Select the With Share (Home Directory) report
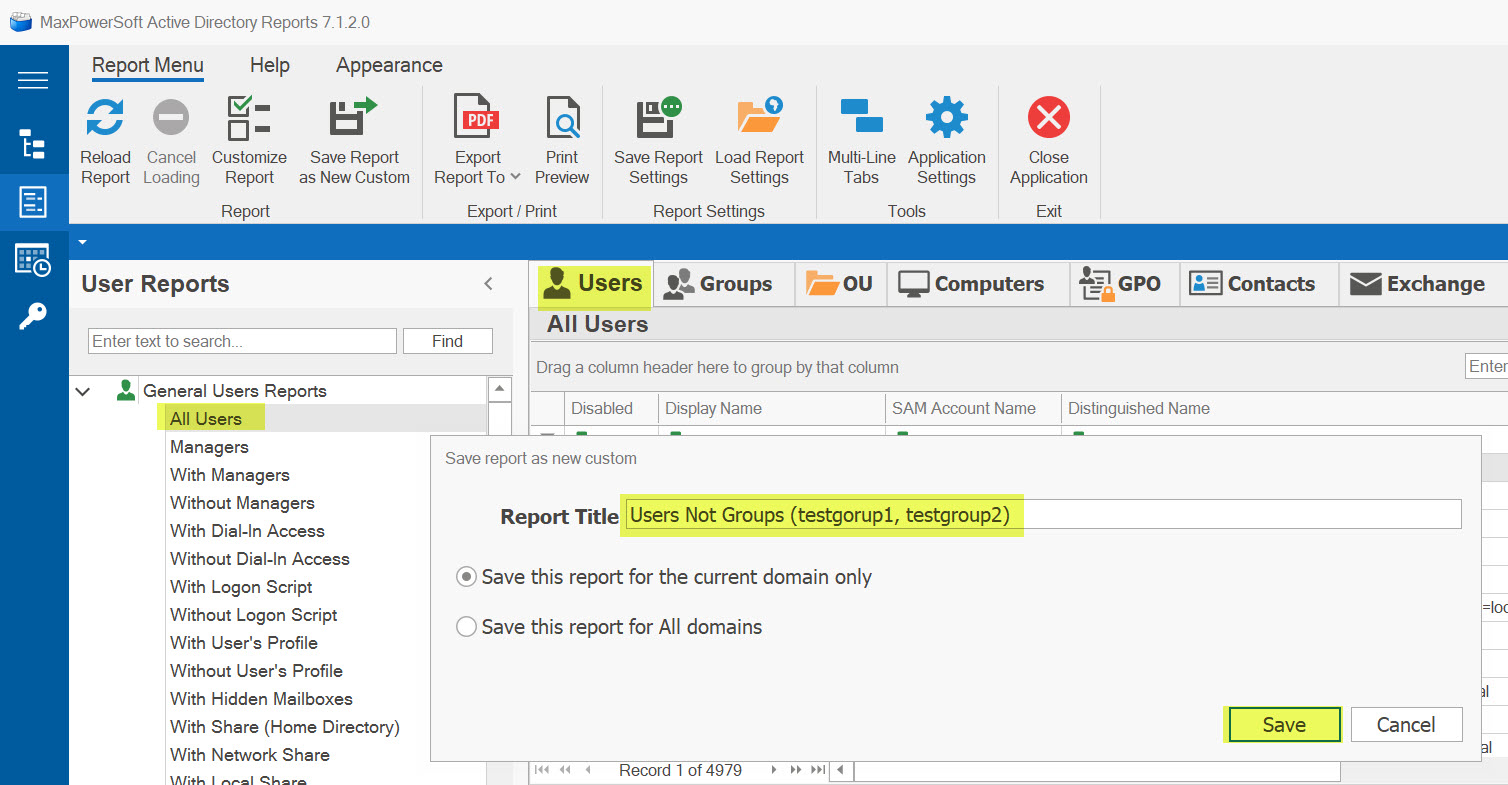This screenshot has height=785, width=1508. [285, 727]
